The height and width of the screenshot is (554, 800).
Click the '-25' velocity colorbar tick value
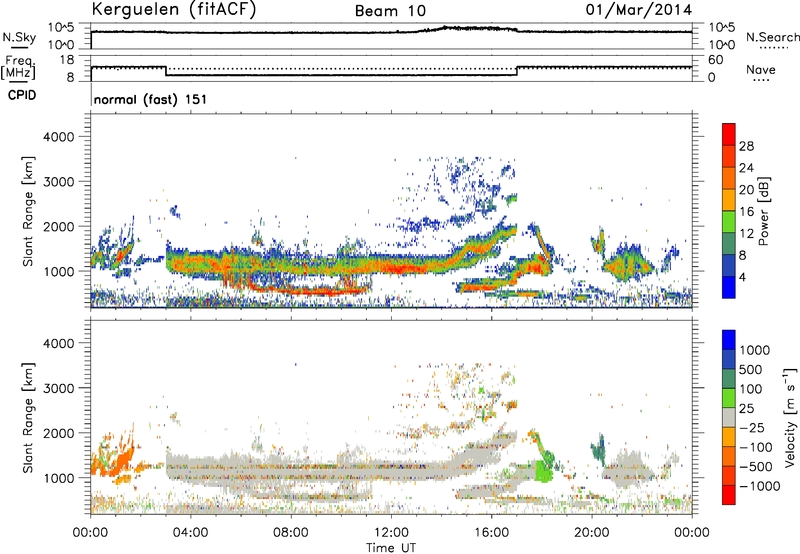coord(752,428)
